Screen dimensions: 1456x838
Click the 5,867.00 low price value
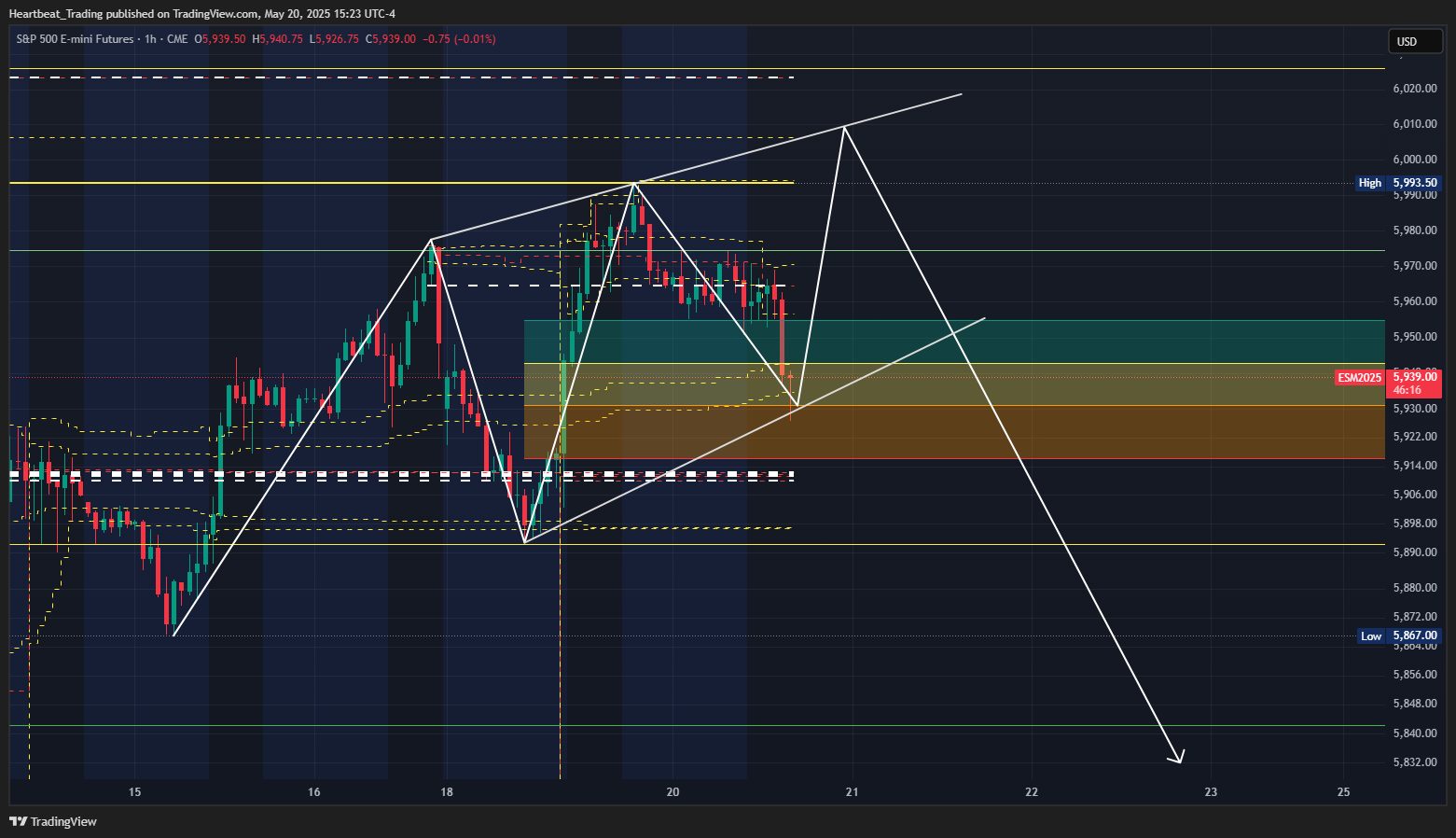tap(1414, 635)
